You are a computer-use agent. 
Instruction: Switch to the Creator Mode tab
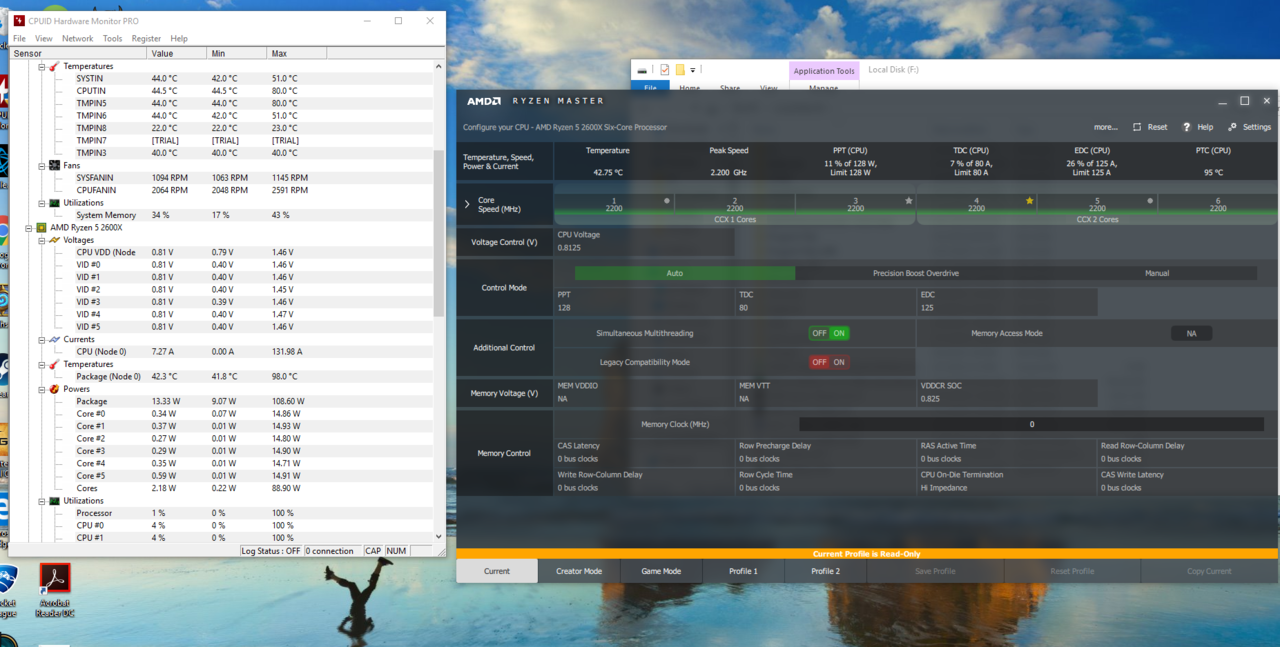pos(579,571)
